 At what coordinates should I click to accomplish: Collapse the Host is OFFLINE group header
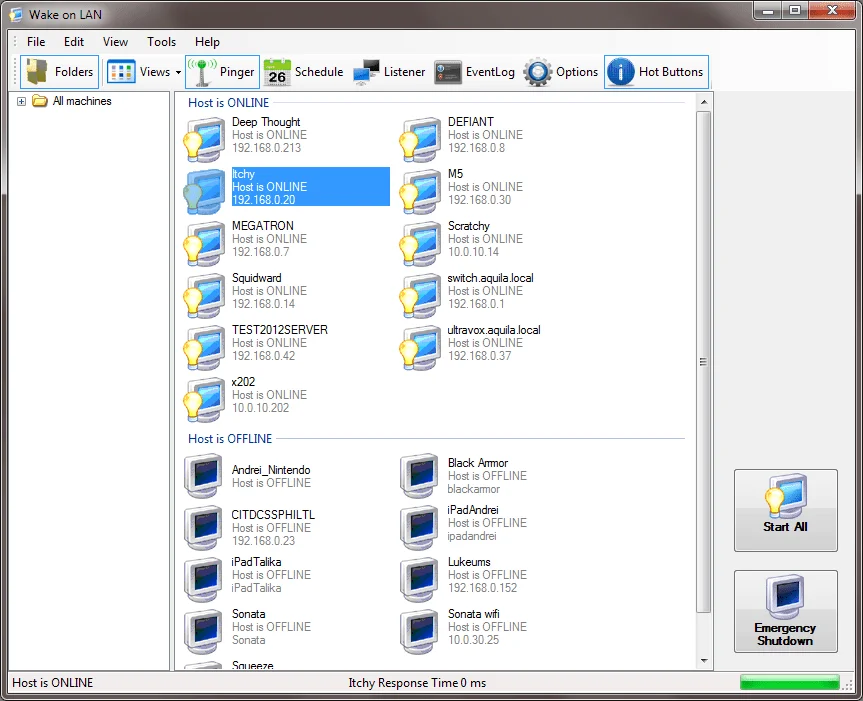click(230, 438)
